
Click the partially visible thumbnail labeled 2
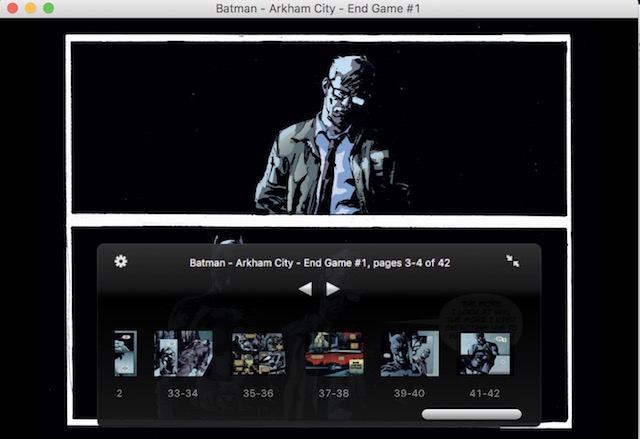point(124,353)
